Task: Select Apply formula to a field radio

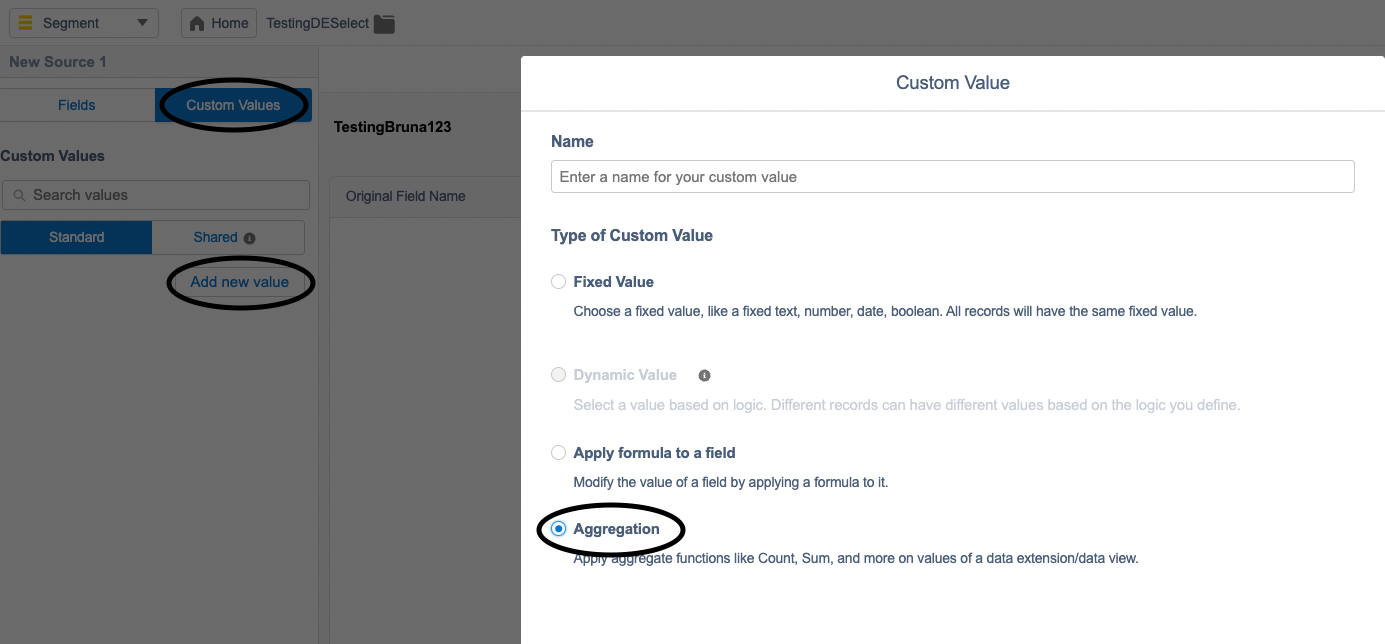Action: pos(559,453)
